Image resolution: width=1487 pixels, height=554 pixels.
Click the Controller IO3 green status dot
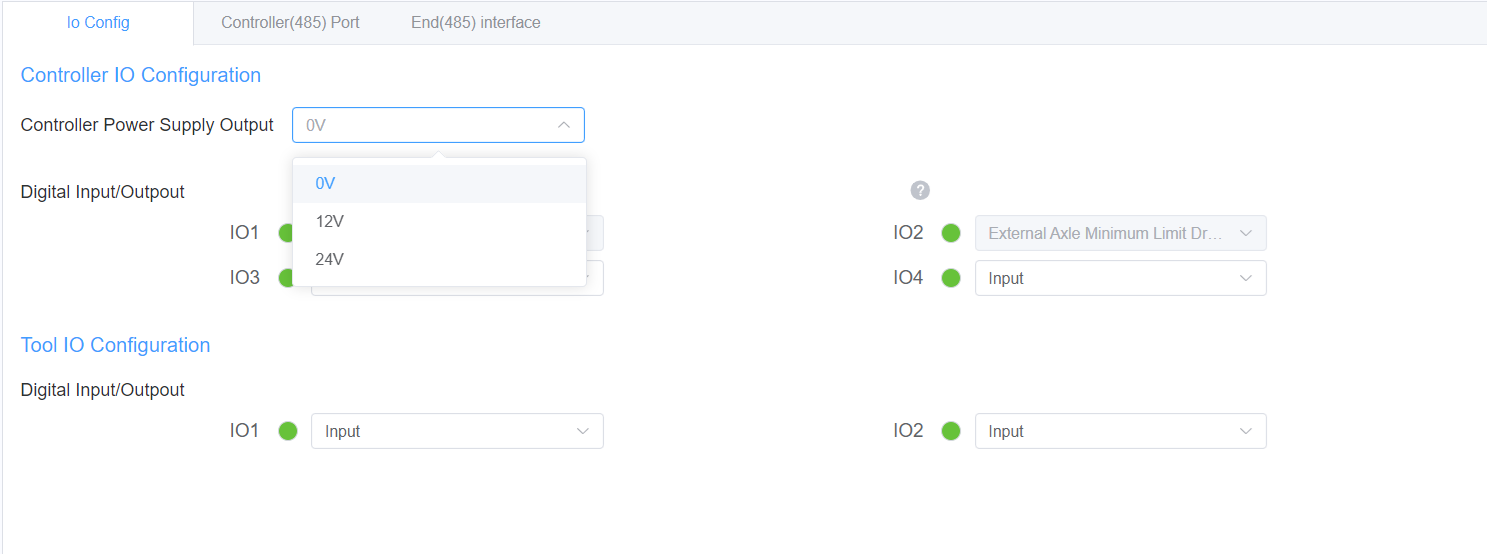pyautogui.click(x=286, y=278)
